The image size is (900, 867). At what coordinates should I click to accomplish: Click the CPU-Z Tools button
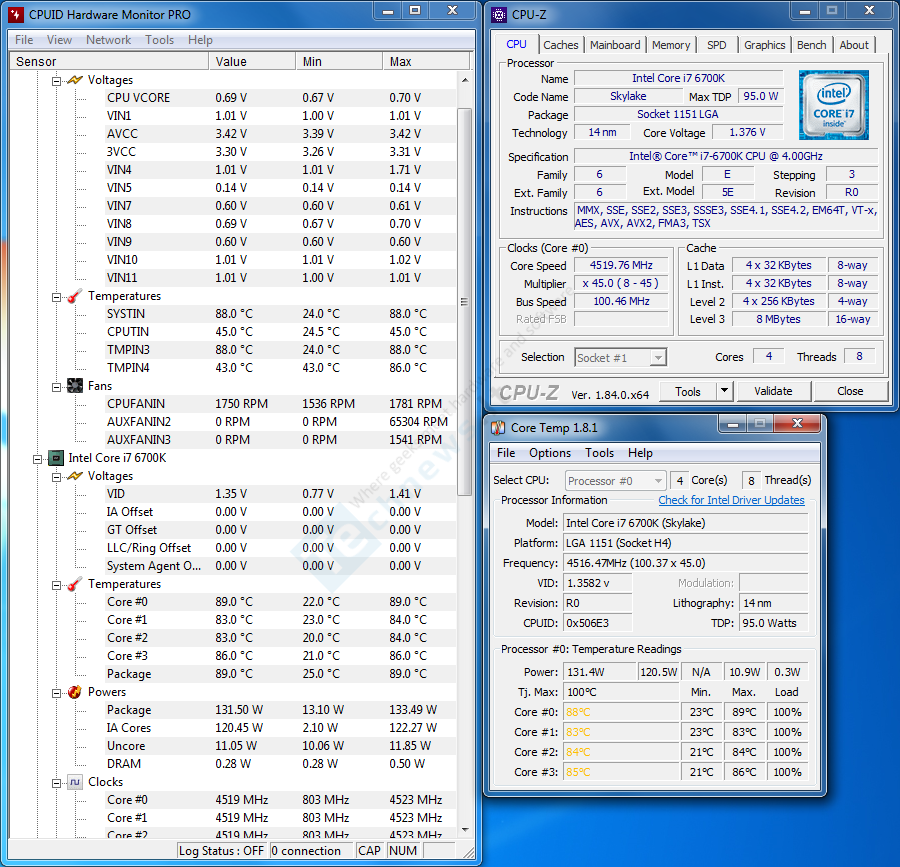coord(688,391)
